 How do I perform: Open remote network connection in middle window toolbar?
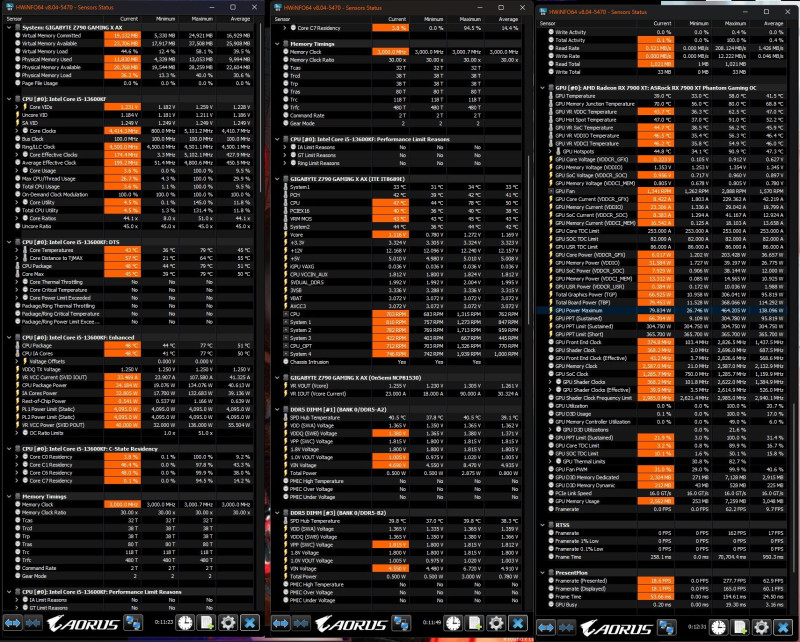click(402, 624)
